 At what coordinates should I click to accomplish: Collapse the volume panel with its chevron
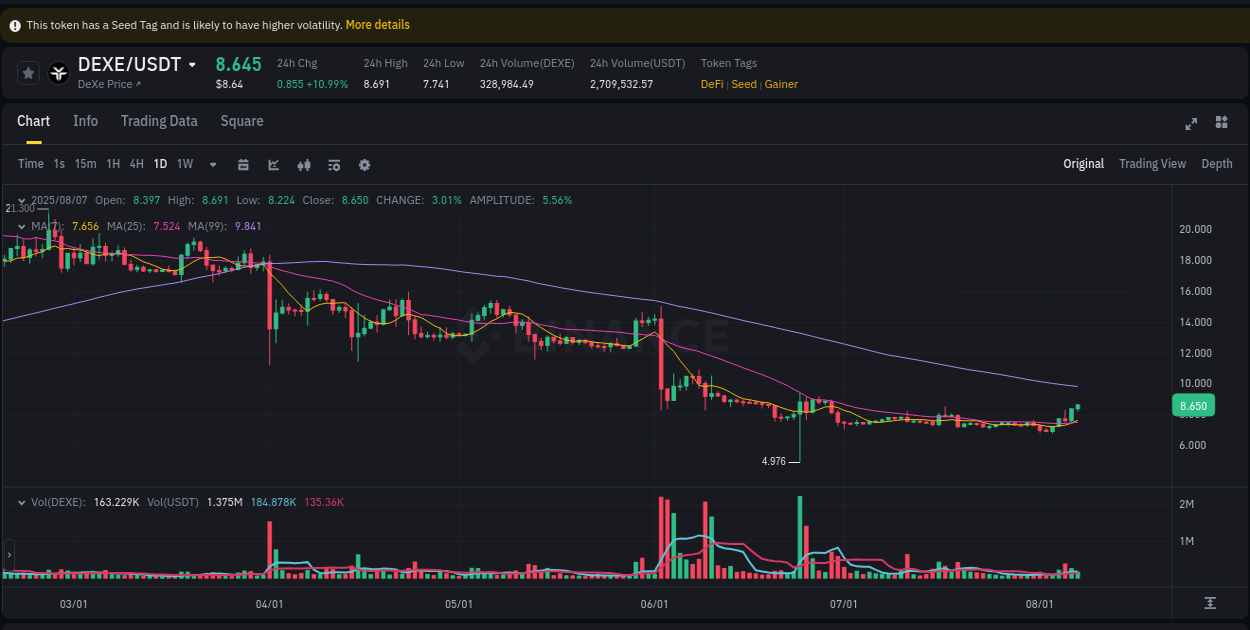coord(22,502)
